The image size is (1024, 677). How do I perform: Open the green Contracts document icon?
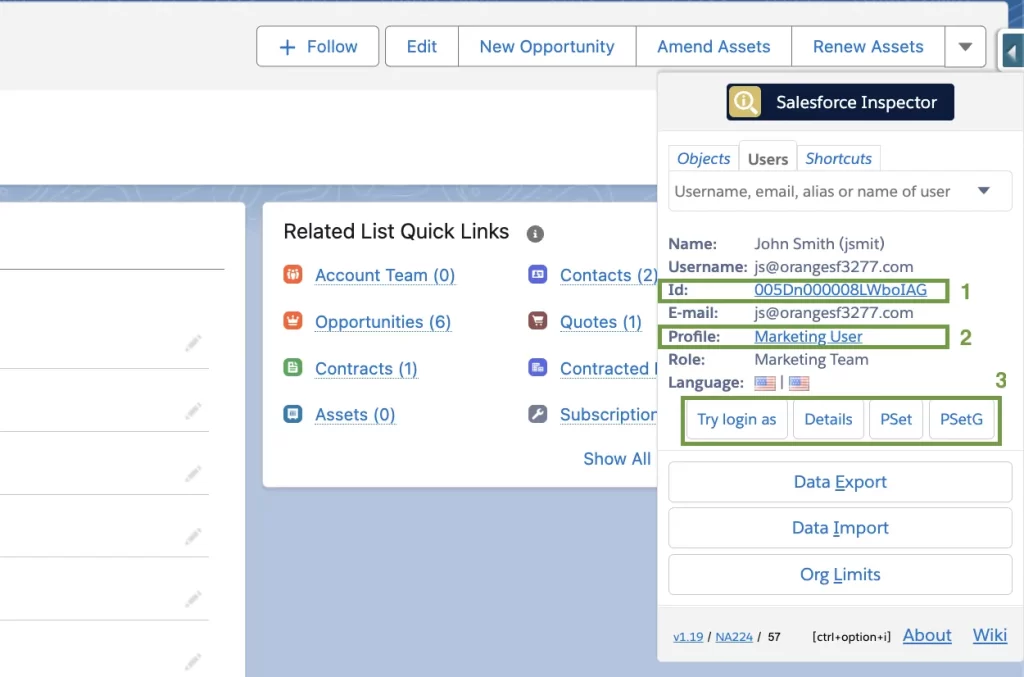point(291,368)
